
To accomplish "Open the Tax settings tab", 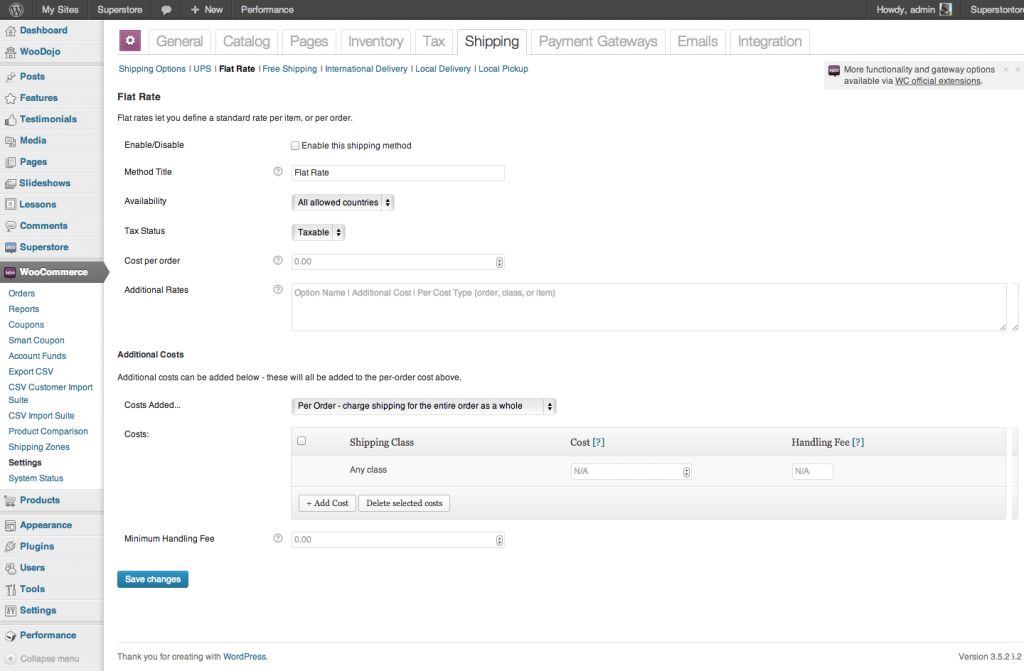I will [x=434, y=42].
